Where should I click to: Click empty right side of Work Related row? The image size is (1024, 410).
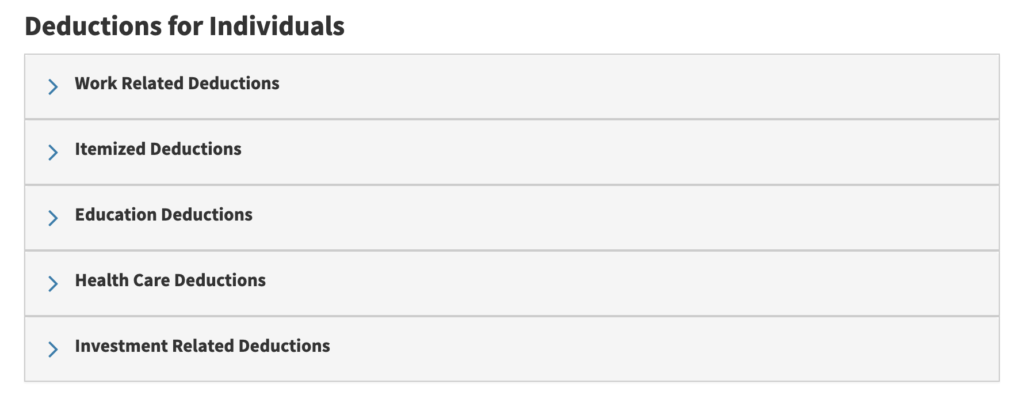point(800,86)
